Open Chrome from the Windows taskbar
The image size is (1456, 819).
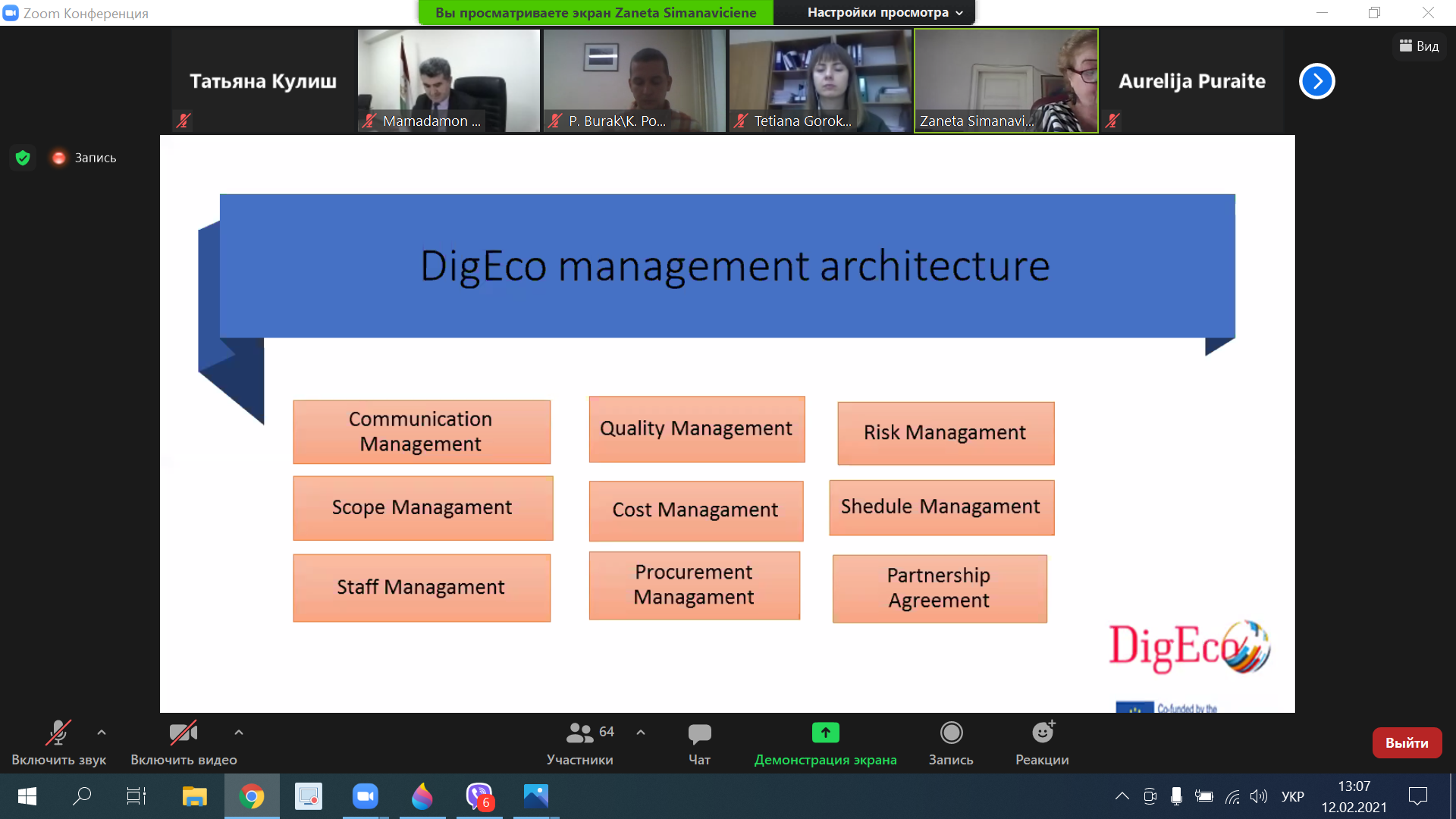pyautogui.click(x=252, y=796)
